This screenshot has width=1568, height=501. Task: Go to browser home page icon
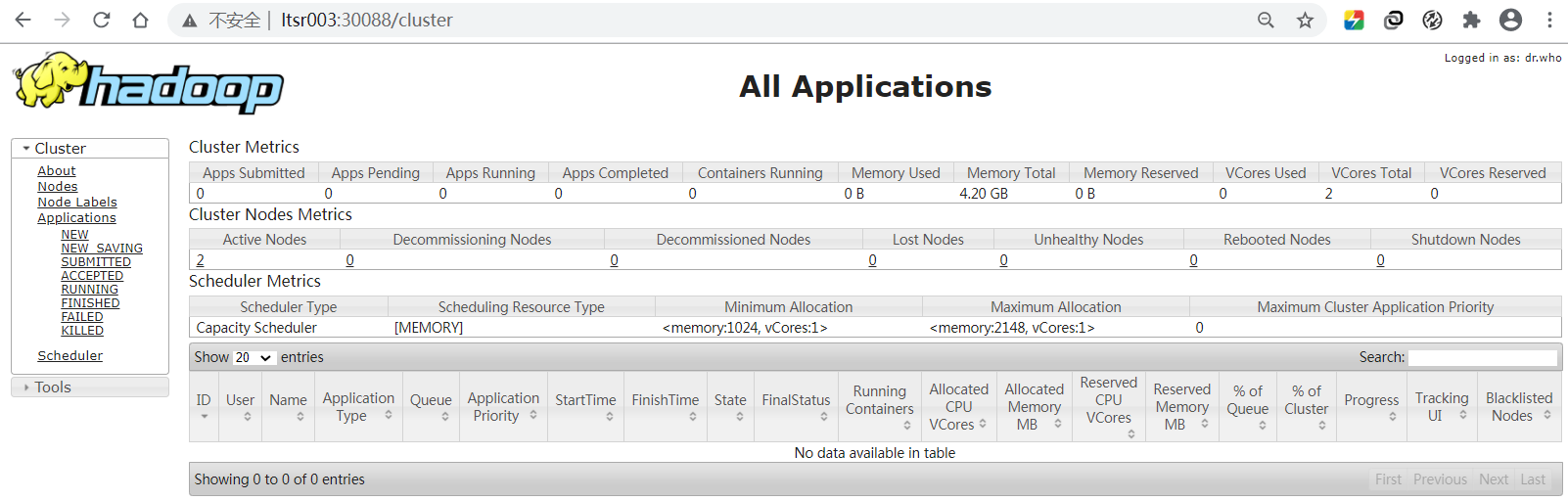(141, 20)
